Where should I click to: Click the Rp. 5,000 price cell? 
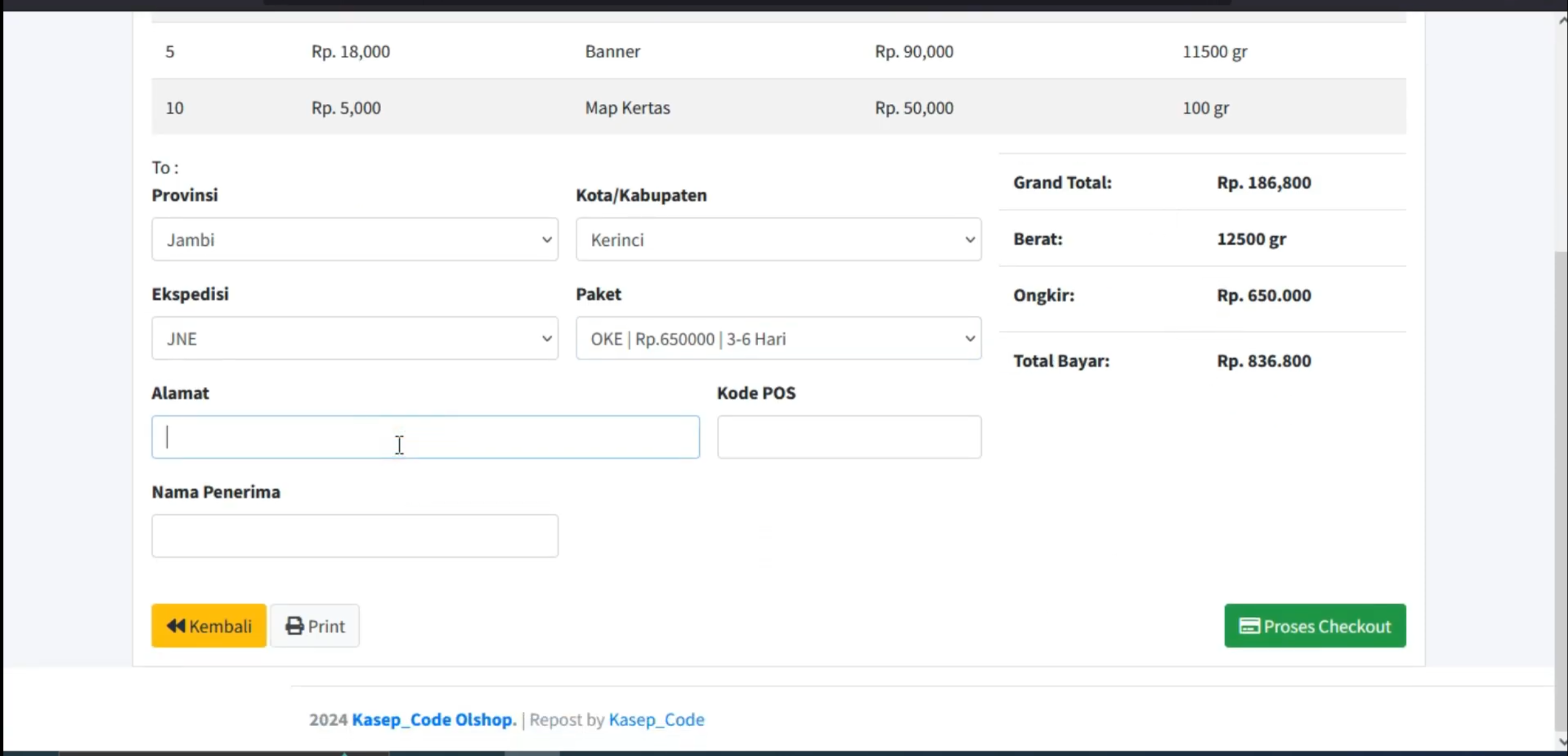pos(346,107)
